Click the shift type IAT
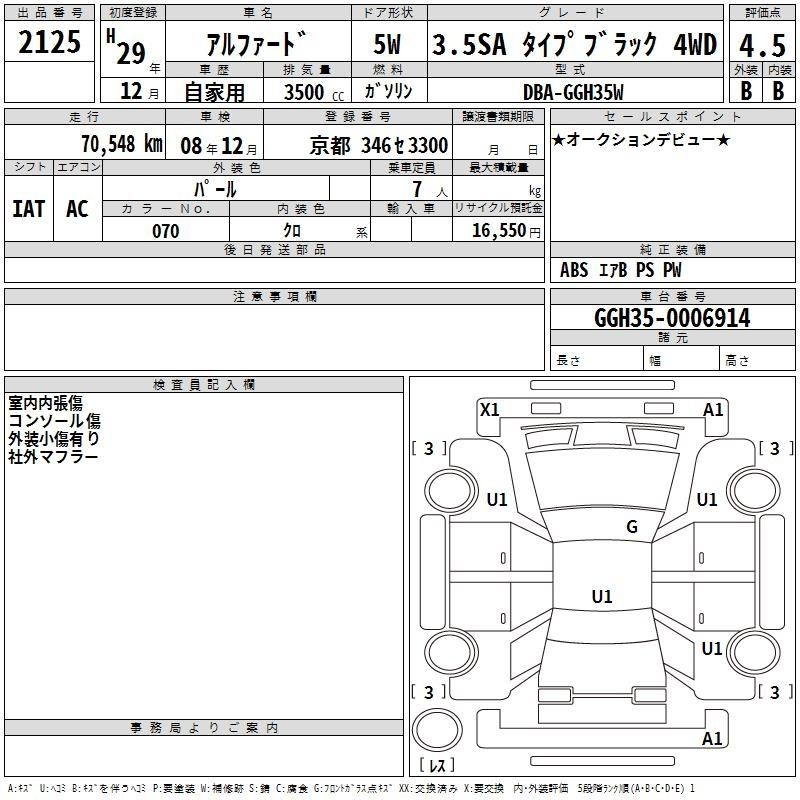The image size is (800, 800). (29, 209)
